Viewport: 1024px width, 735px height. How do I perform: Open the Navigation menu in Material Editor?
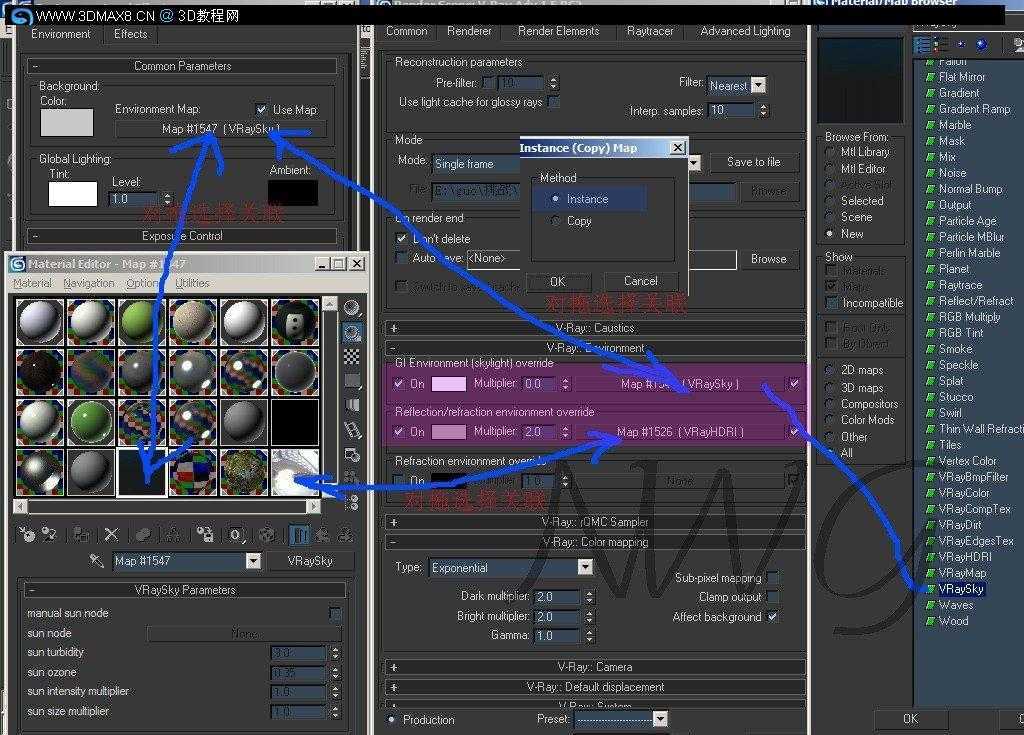89,283
